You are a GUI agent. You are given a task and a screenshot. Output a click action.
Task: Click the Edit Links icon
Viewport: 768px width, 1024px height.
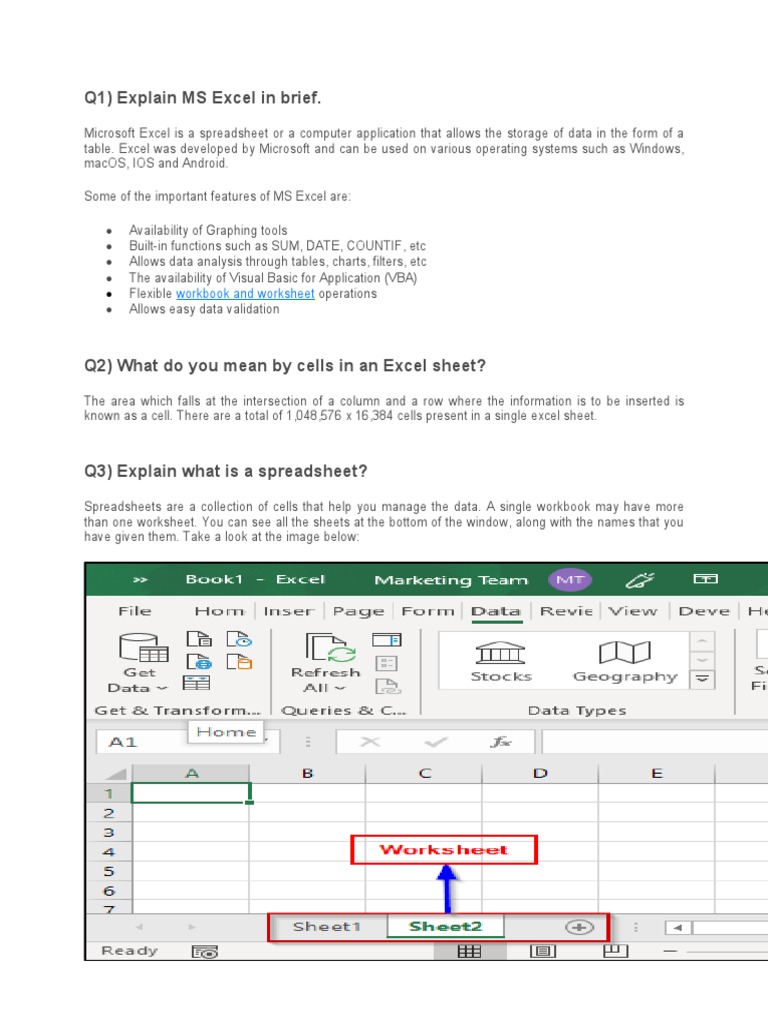tap(388, 686)
